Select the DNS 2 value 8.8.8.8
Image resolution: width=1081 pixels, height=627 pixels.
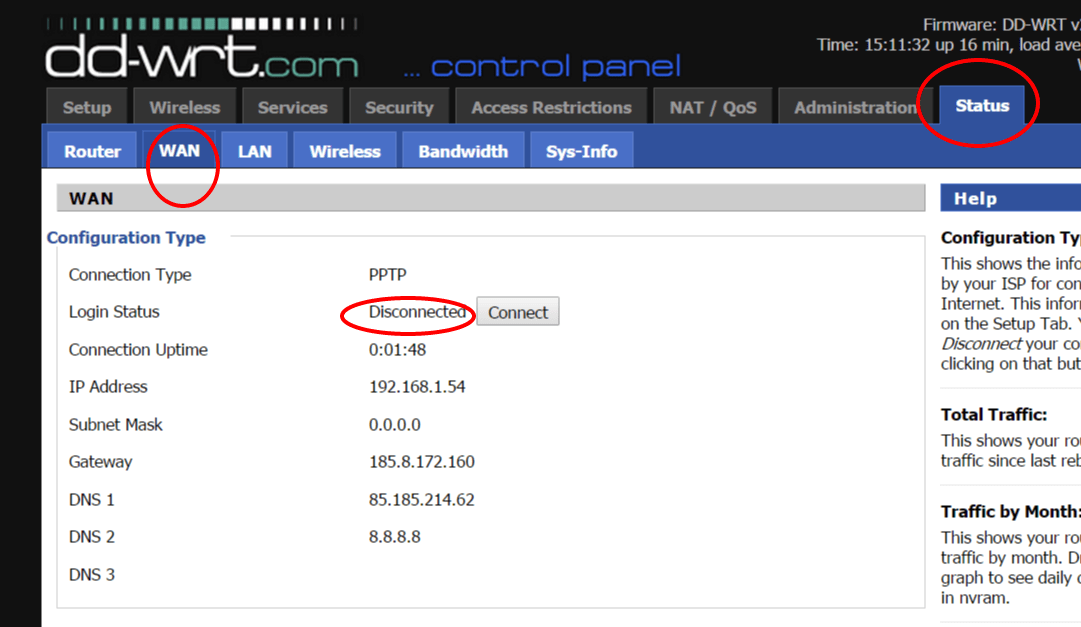[394, 537]
